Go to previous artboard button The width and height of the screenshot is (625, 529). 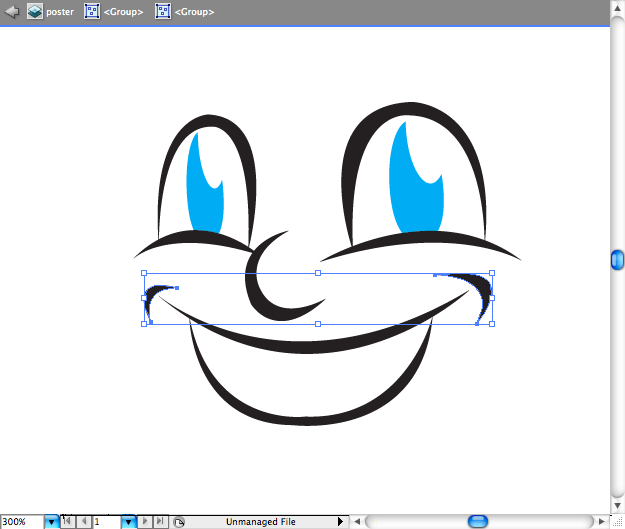[83, 521]
